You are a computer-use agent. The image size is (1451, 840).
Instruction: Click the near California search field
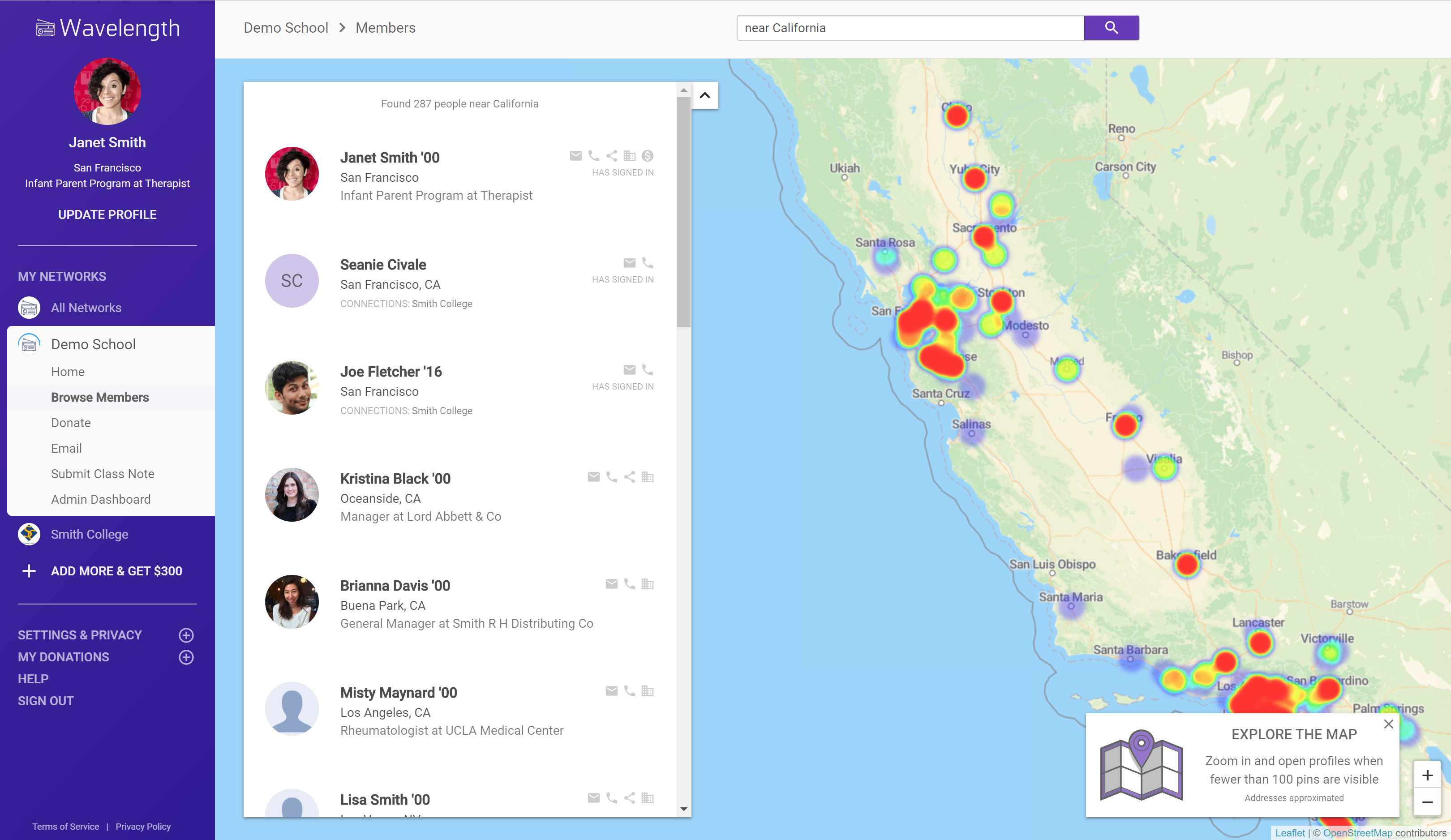(x=910, y=28)
